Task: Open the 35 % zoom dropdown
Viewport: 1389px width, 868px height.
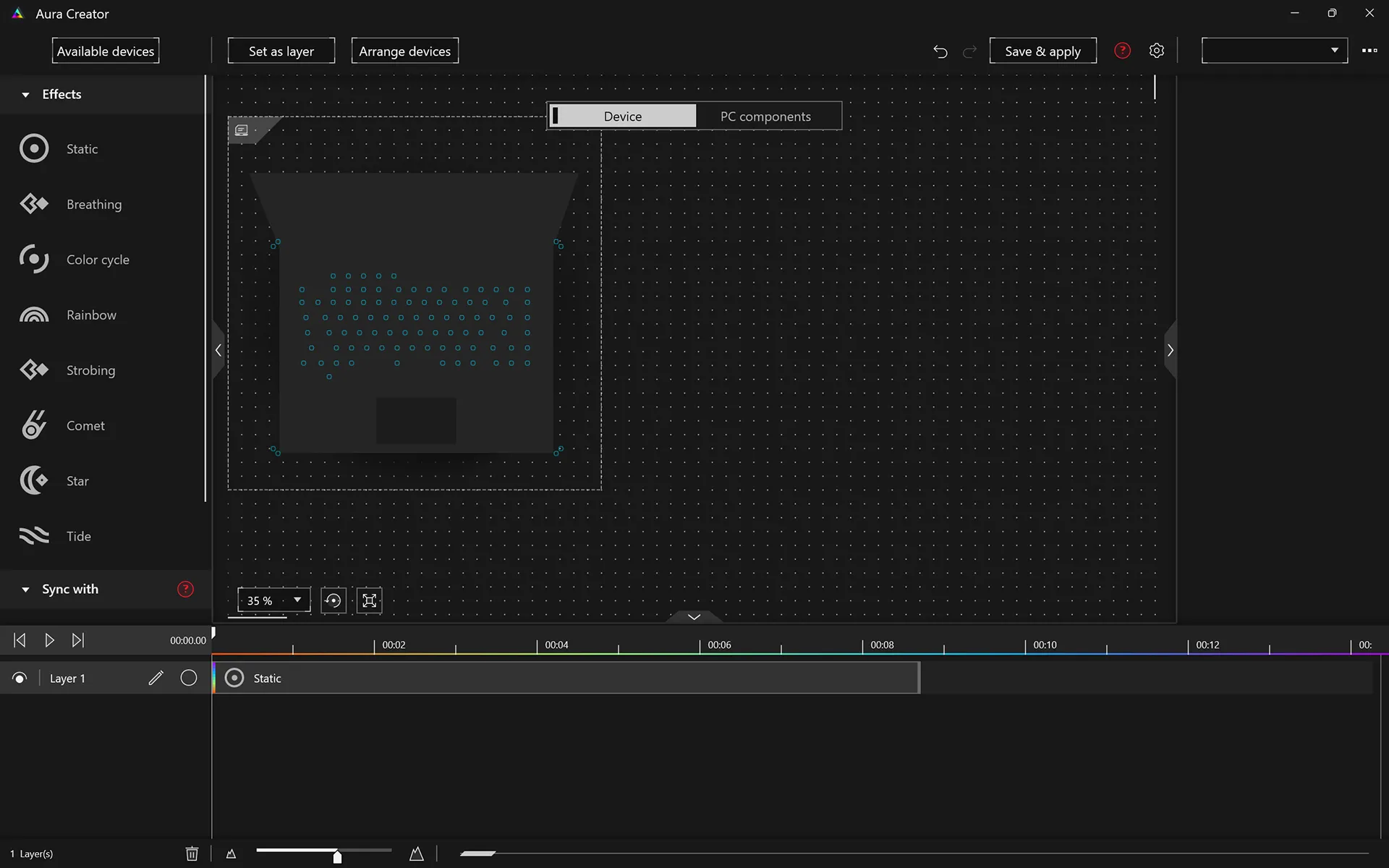Action: [273, 600]
